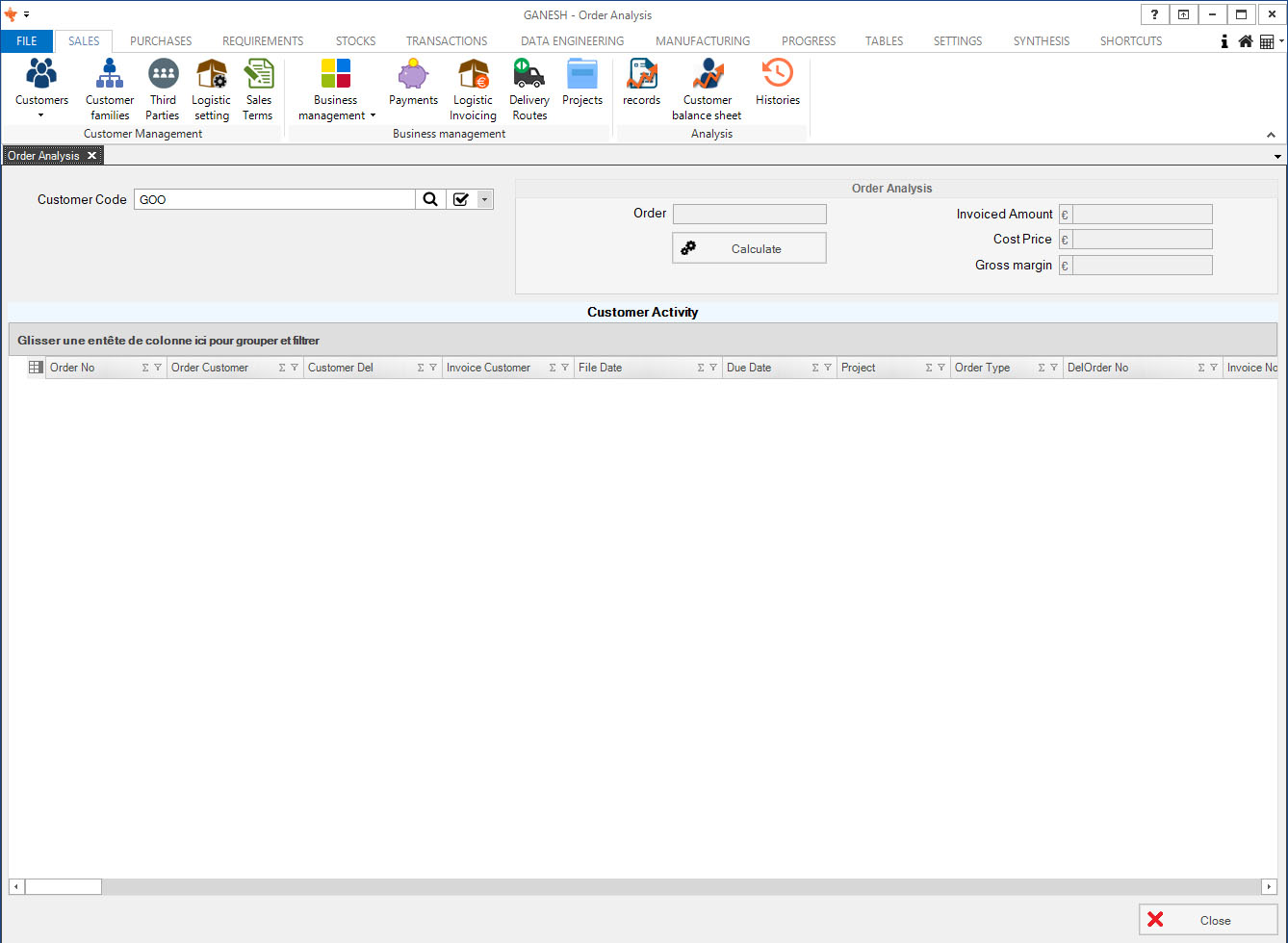1288x943 pixels.
Task: Toggle the checkbox button beside Customer Code
Action: [x=460, y=199]
